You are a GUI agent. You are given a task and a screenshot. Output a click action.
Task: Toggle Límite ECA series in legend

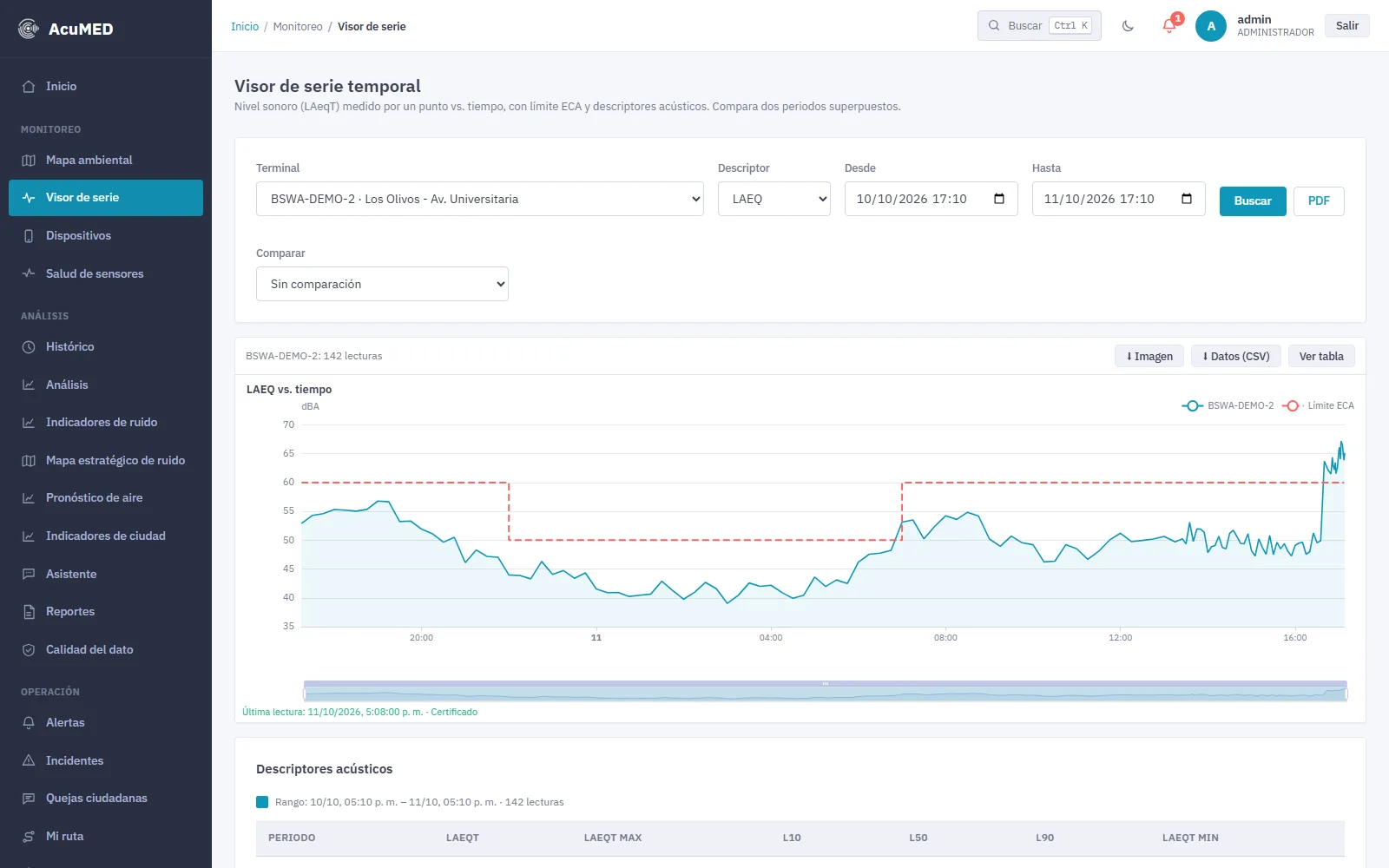pos(1318,406)
